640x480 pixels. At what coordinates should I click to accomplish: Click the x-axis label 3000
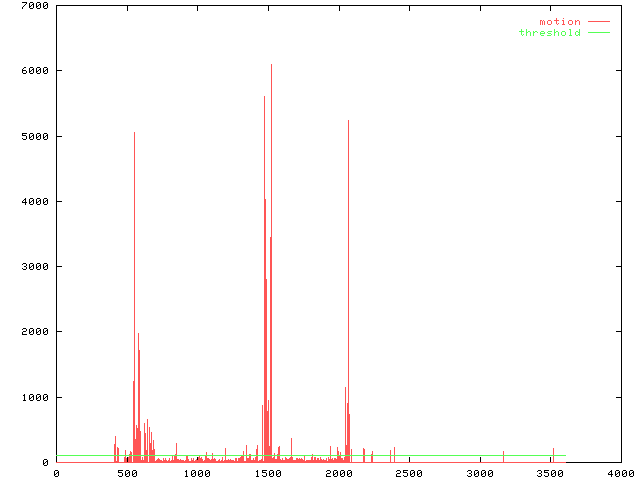(x=479, y=473)
